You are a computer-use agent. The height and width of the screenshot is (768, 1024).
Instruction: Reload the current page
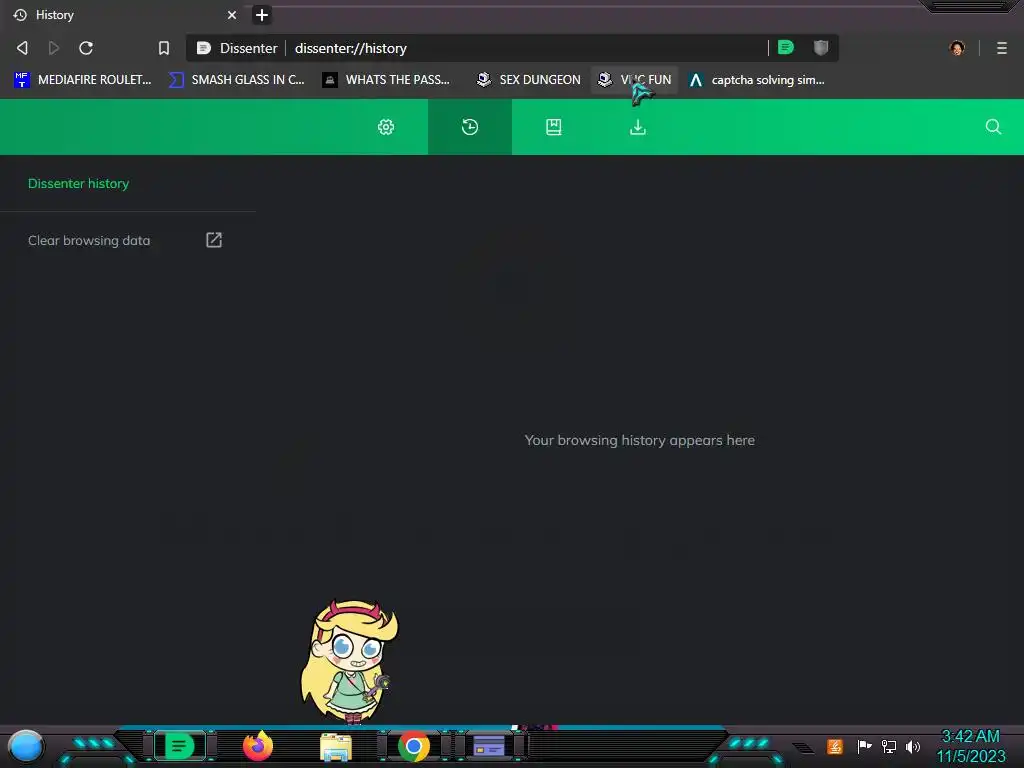[x=86, y=48]
